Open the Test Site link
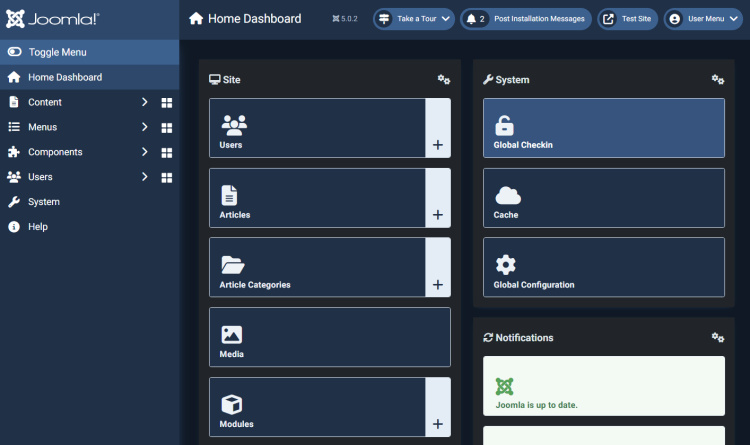Viewport: 750px width, 445px height. pos(627,19)
